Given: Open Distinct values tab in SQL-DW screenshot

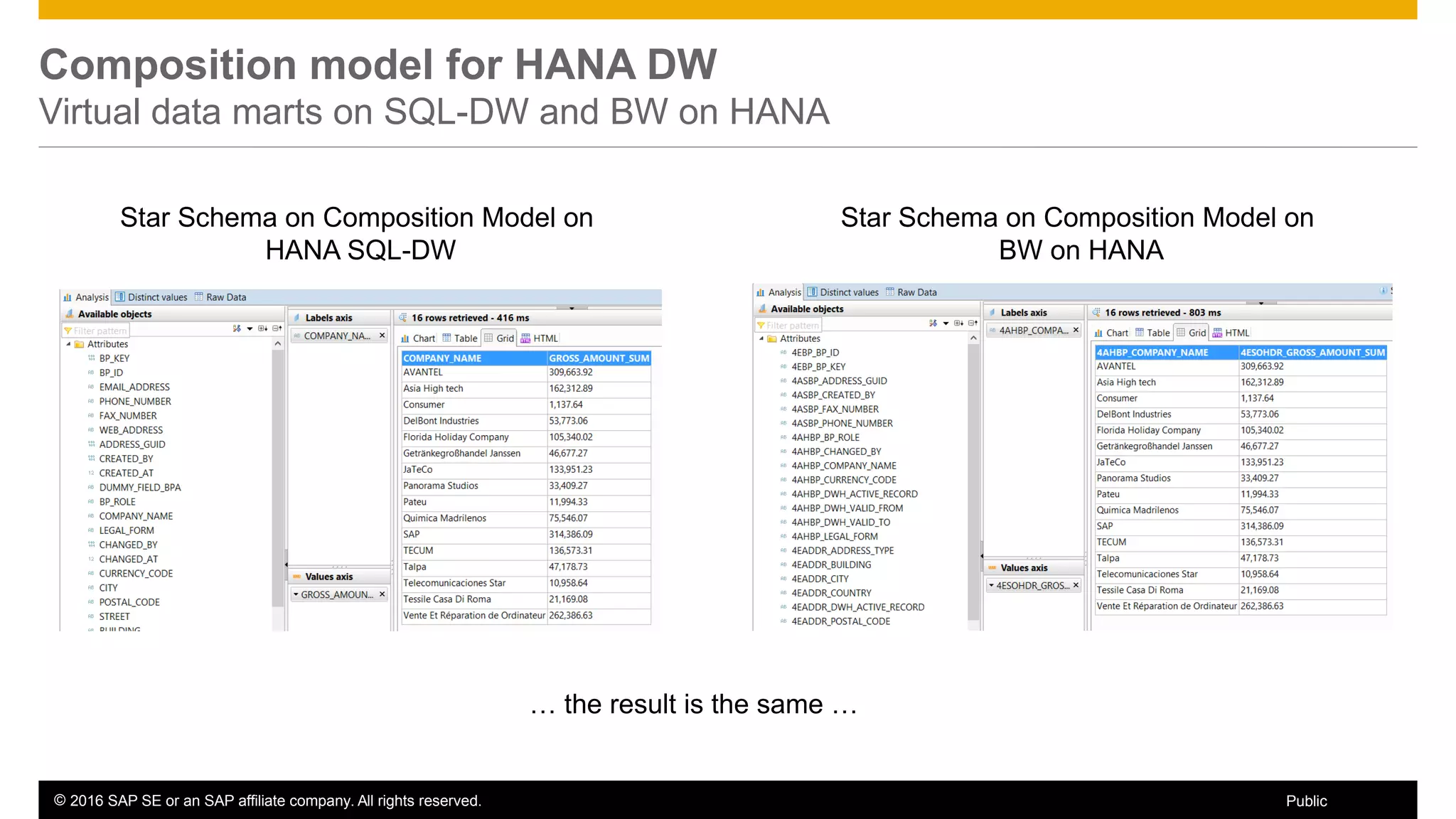Looking at the screenshot, I should [x=151, y=297].
